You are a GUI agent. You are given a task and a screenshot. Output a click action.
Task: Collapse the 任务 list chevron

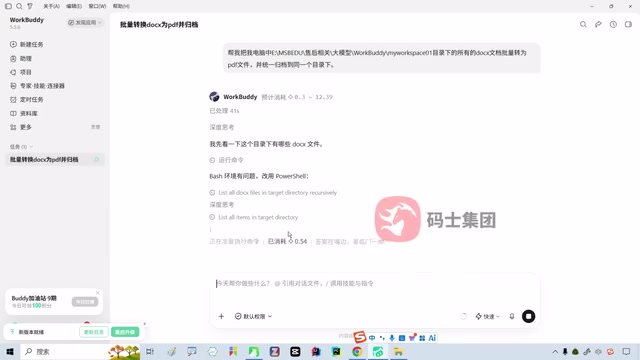(31, 147)
